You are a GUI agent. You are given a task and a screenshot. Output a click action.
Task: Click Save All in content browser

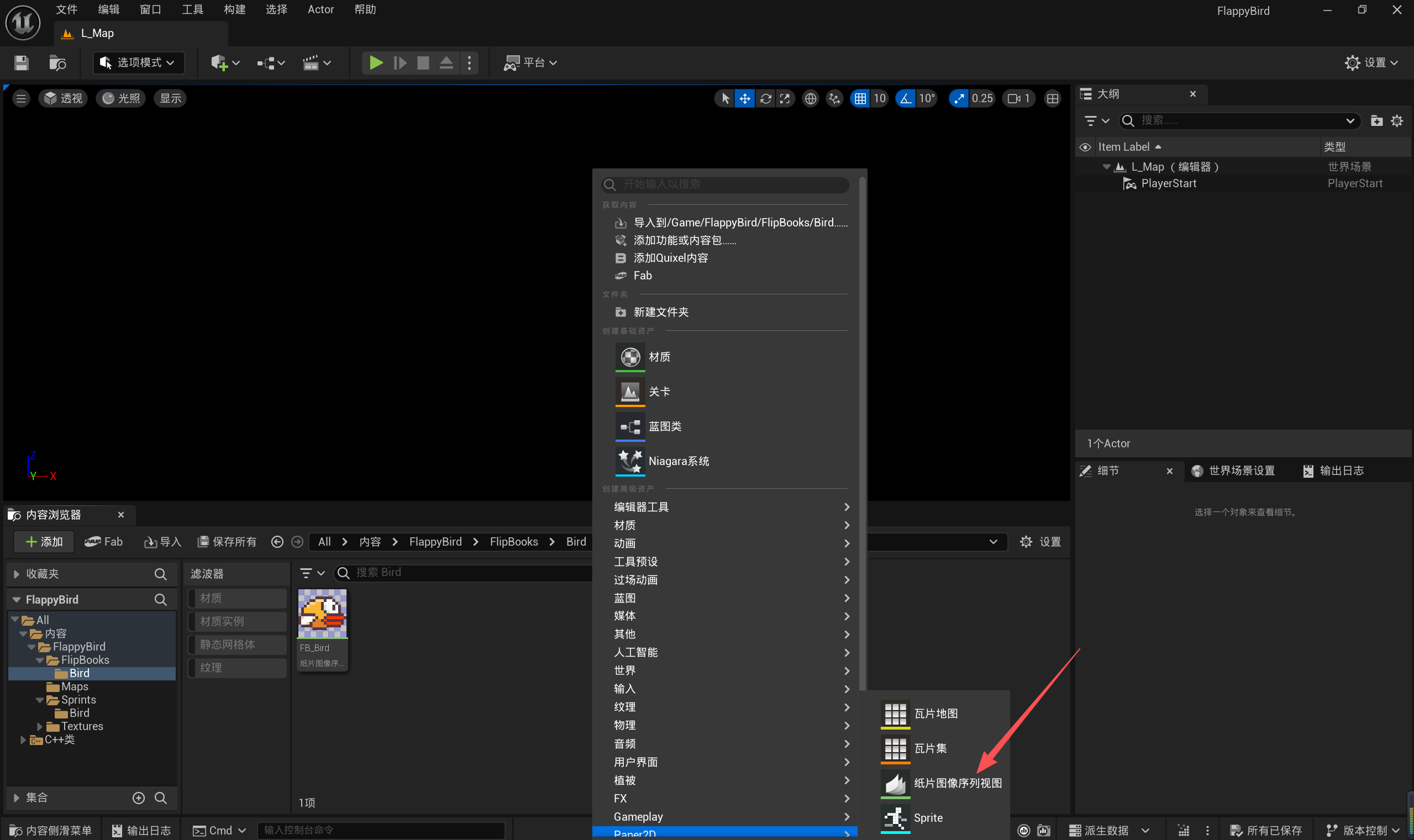click(227, 542)
